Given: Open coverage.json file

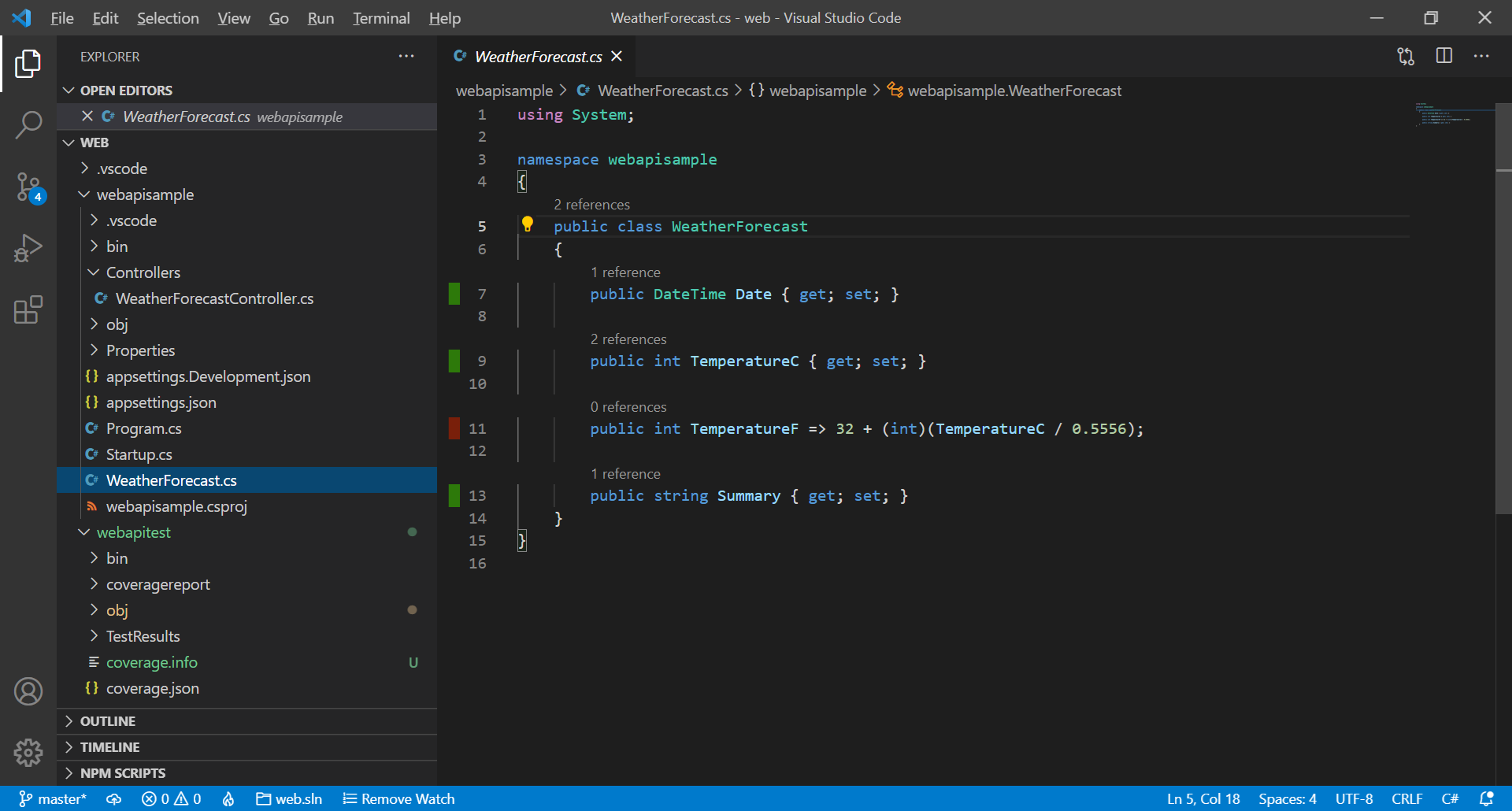Looking at the screenshot, I should tap(246, 687).
